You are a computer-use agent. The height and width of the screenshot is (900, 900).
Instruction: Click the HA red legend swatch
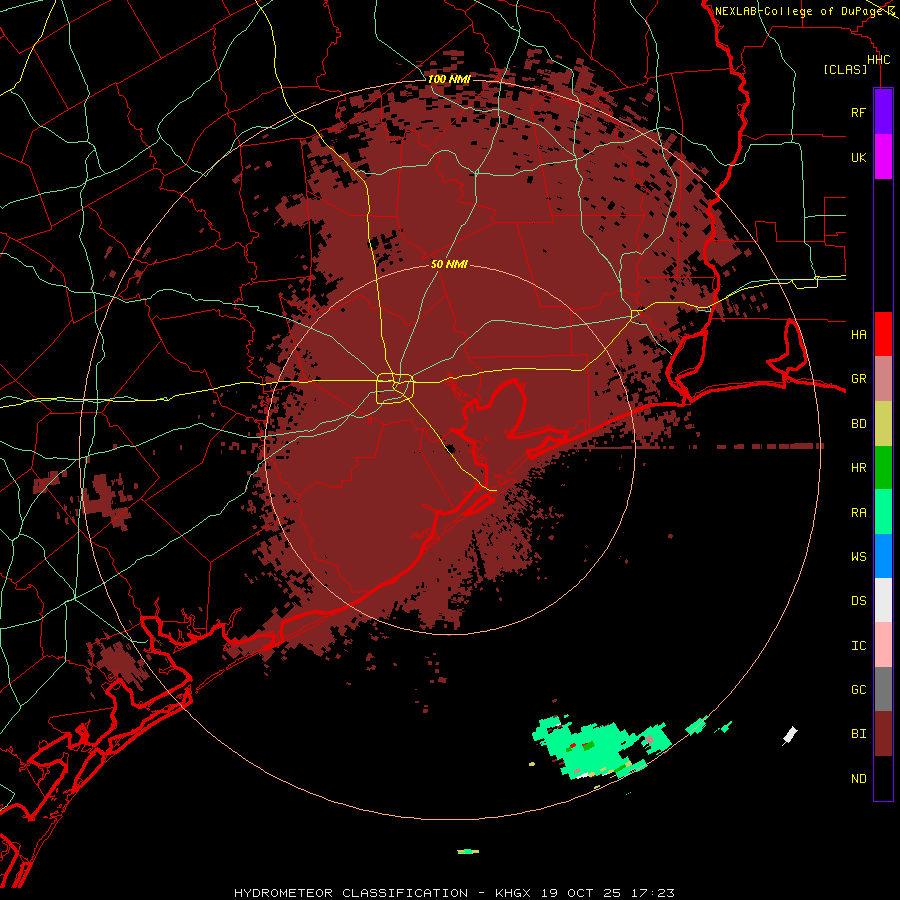pyautogui.click(x=883, y=334)
